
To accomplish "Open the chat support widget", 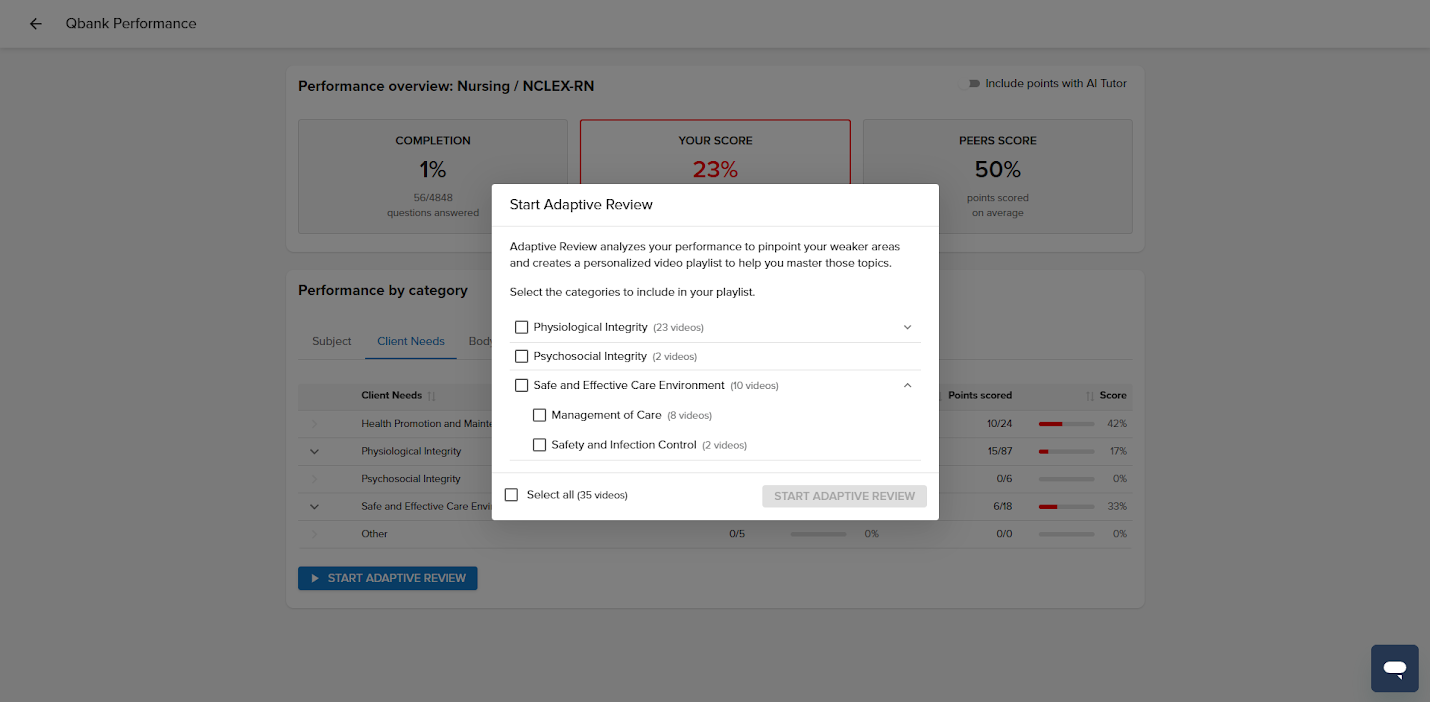I will [1394, 668].
